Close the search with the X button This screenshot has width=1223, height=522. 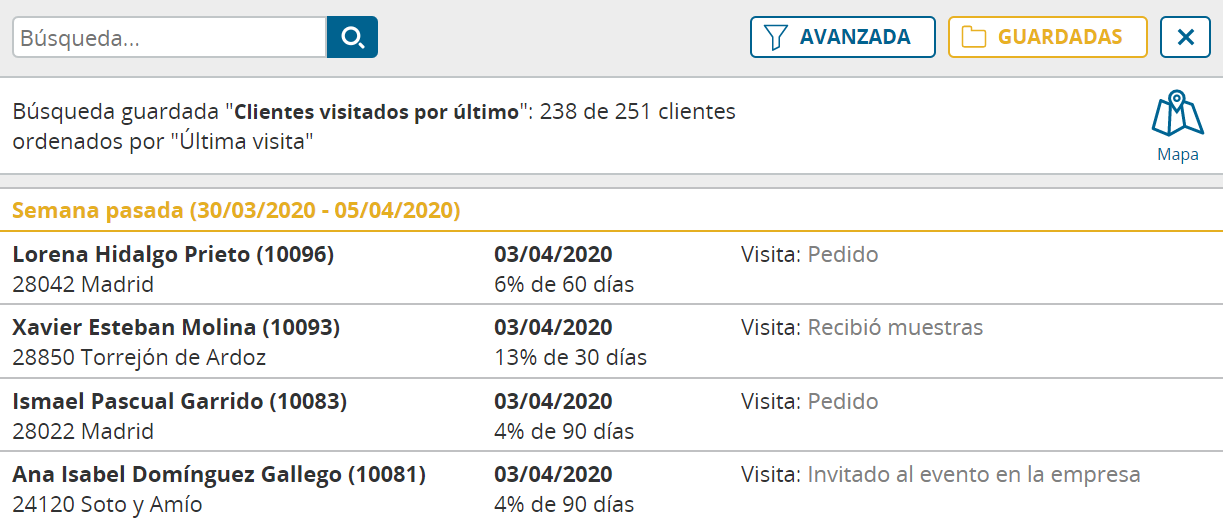pos(1185,37)
